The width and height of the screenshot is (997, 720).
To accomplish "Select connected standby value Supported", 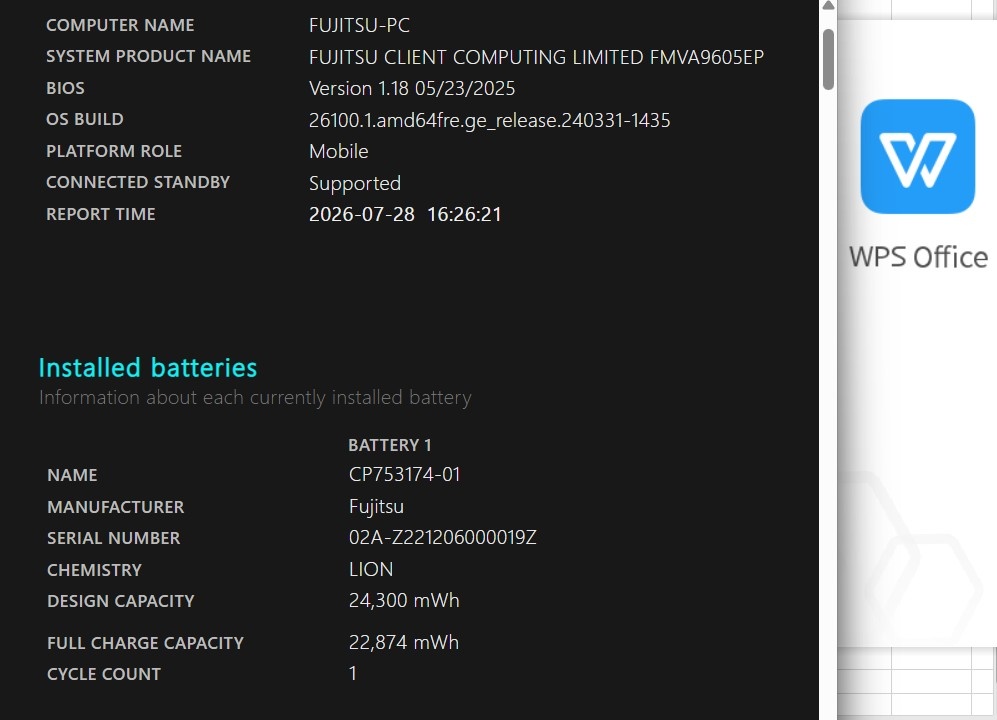I will click(355, 183).
